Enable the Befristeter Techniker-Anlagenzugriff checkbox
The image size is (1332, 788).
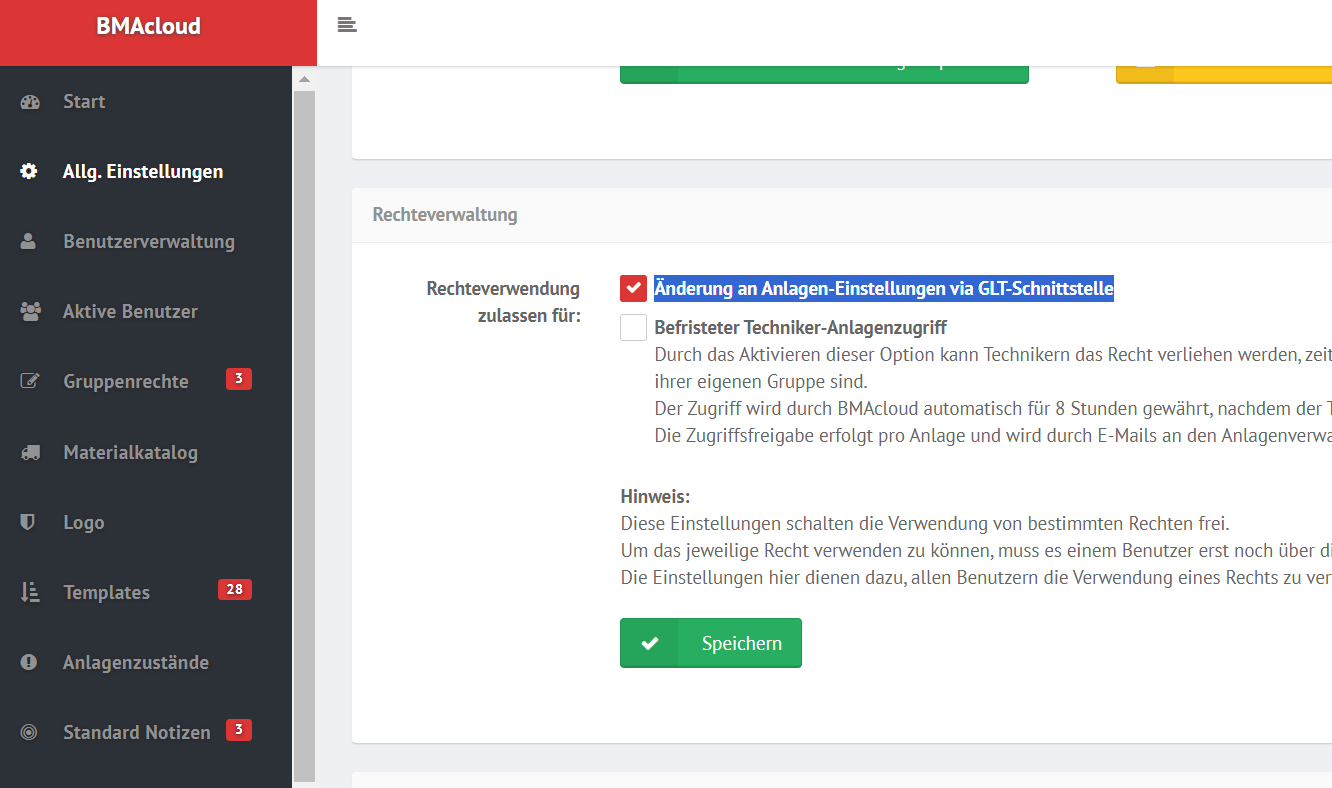(633, 328)
